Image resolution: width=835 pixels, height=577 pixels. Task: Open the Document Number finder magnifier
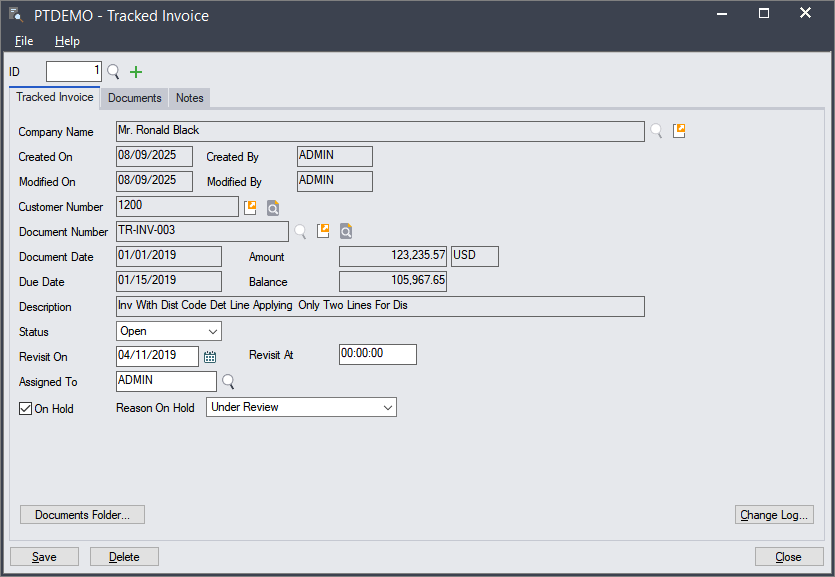tap(299, 232)
